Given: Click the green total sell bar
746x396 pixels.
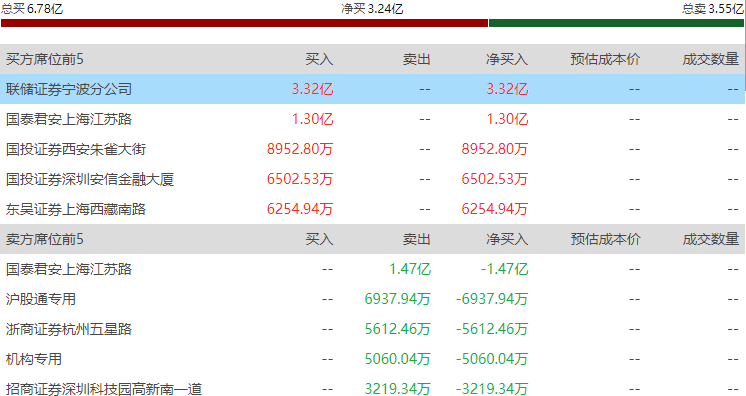Looking at the screenshot, I should click(616, 23).
